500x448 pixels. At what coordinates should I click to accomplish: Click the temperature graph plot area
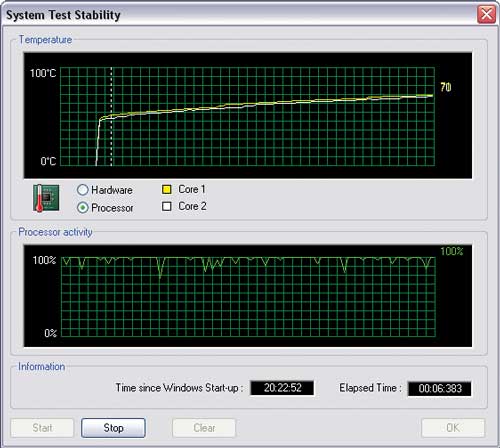pyautogui.click(x=247, y=116)
